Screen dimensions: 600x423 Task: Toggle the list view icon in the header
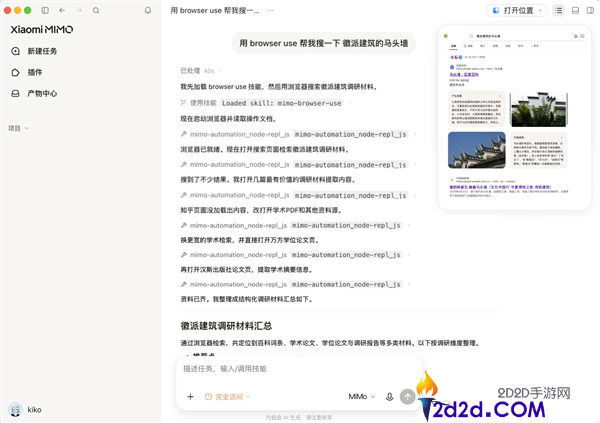[559, 10]
